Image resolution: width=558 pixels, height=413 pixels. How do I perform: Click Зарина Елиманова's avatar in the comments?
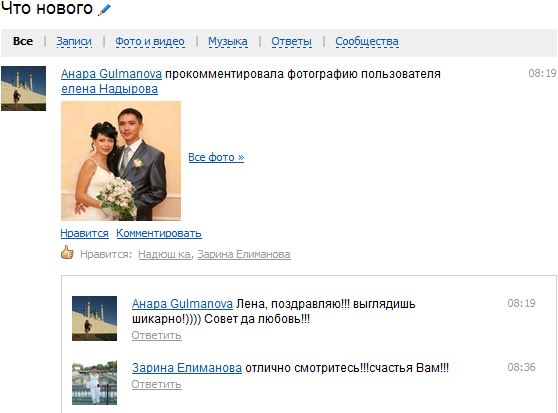94,382
